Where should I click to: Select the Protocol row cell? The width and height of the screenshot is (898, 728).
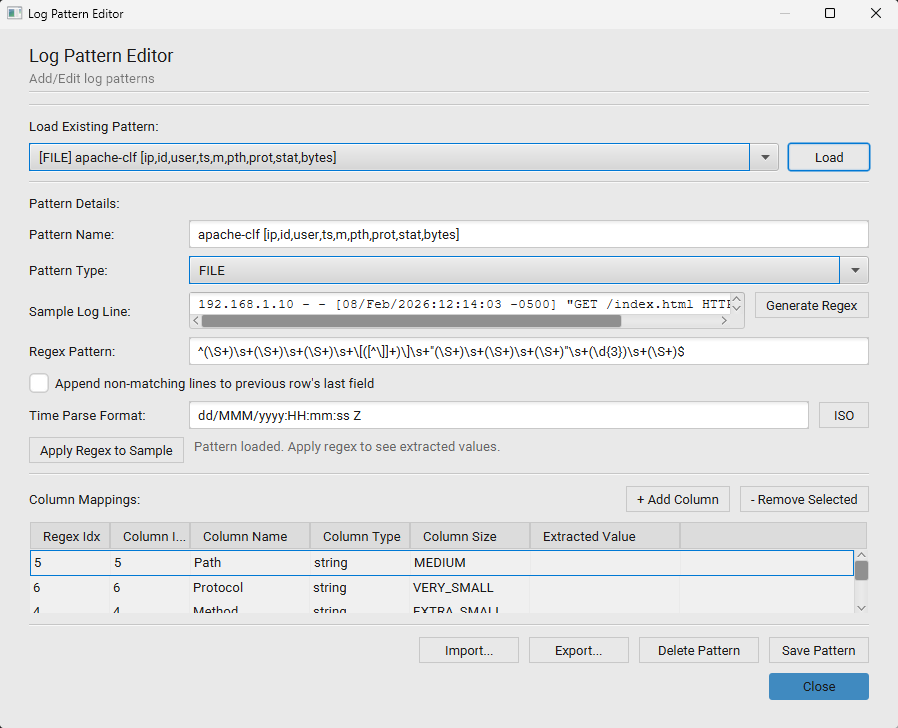(250, 588)
